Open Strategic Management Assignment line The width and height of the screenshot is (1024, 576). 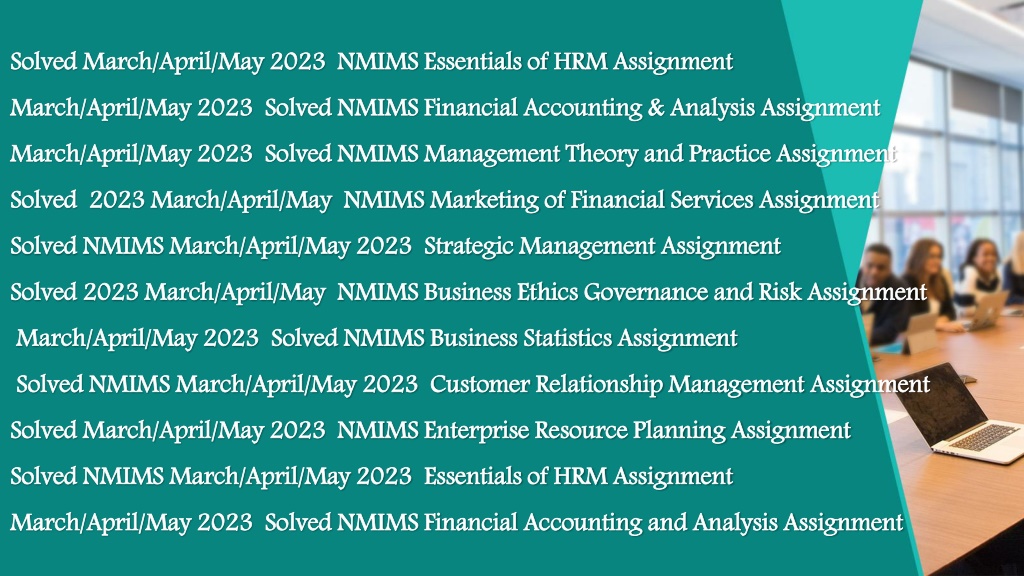click(x=602, y=246)
